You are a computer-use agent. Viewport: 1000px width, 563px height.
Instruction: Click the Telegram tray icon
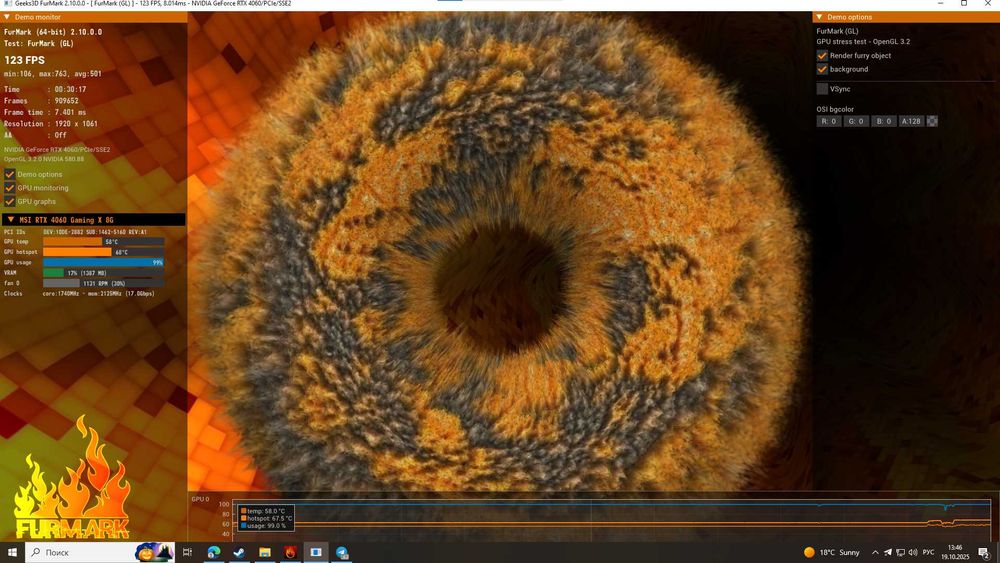click(x=888, y=552)
